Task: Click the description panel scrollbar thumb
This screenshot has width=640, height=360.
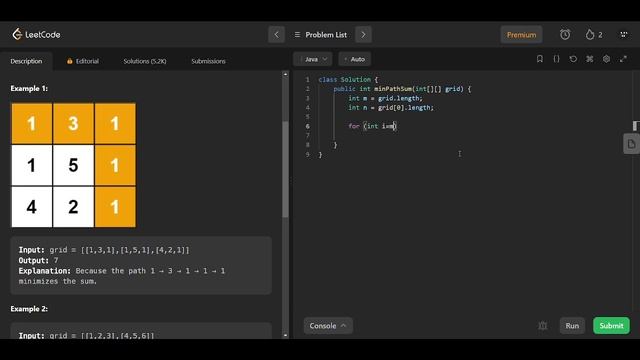Action: 285,169
